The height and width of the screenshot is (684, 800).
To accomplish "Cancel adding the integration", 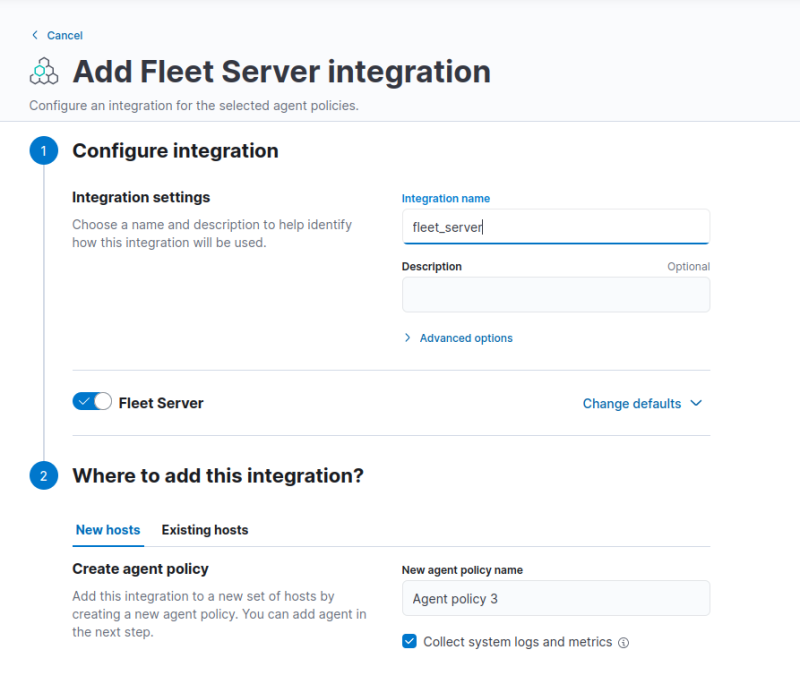I will tap(64, 35).
